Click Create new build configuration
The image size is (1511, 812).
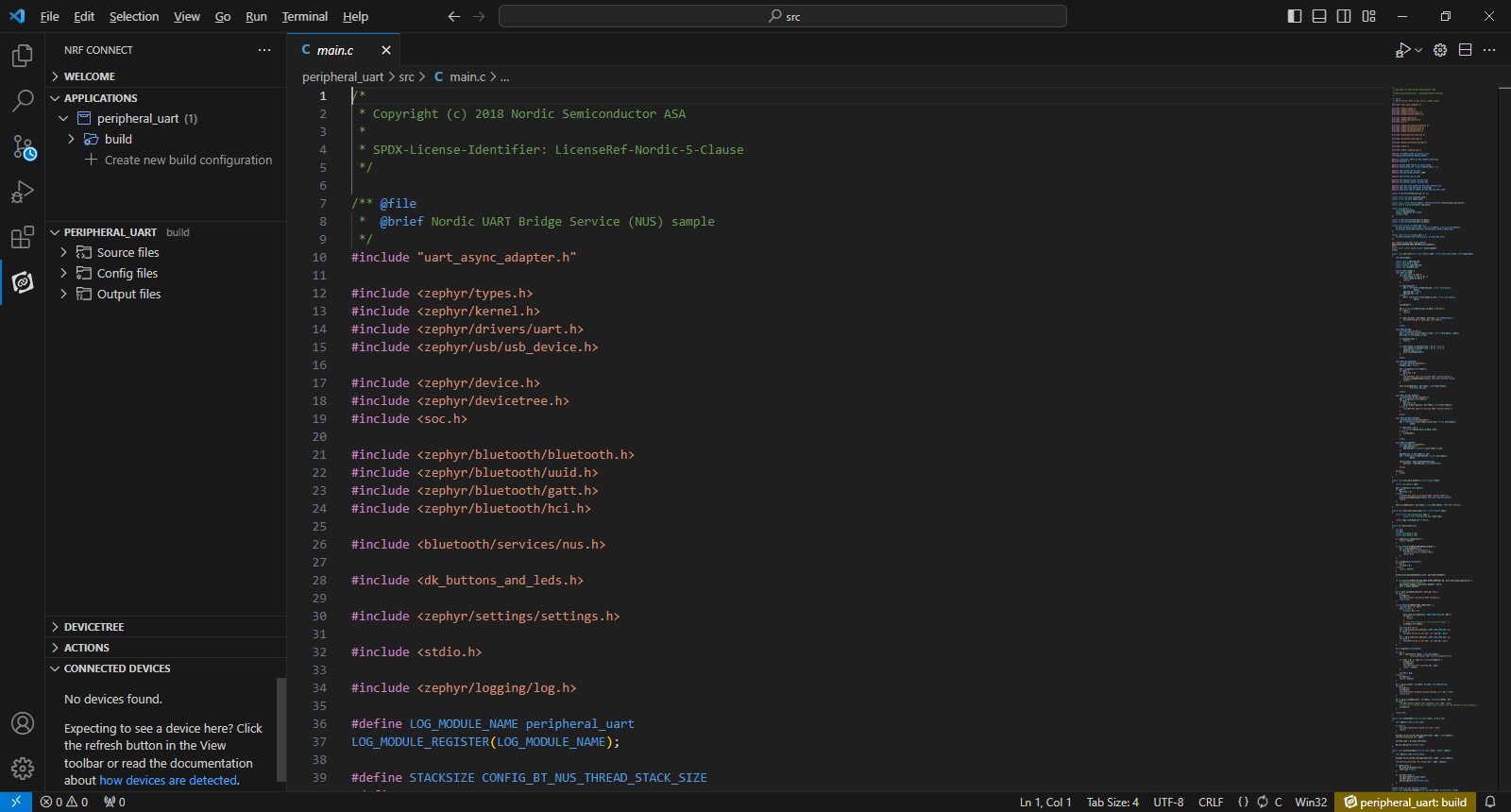pyautogui.click(x=188, y=160)
